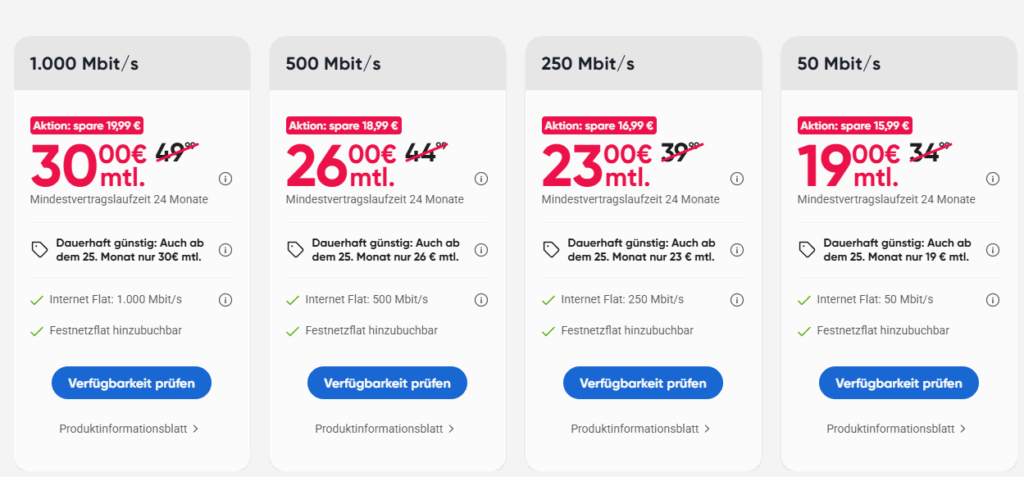Expand Produktinformationsblatt chevron of 250 Mbit/s plan
The height and width of the screenshot is (477, 1024).
707,429
